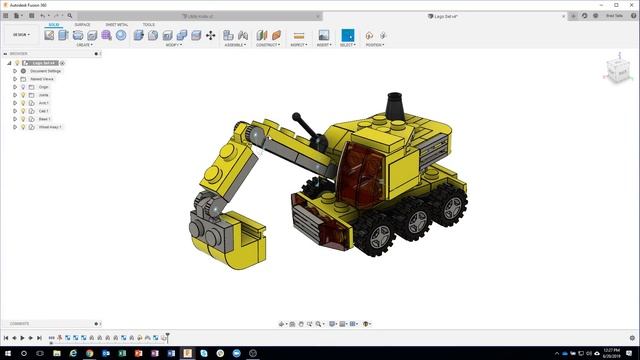Switch to the Solid tab
Viewport: 640px width, 360px height.
[x=54, y=25]
